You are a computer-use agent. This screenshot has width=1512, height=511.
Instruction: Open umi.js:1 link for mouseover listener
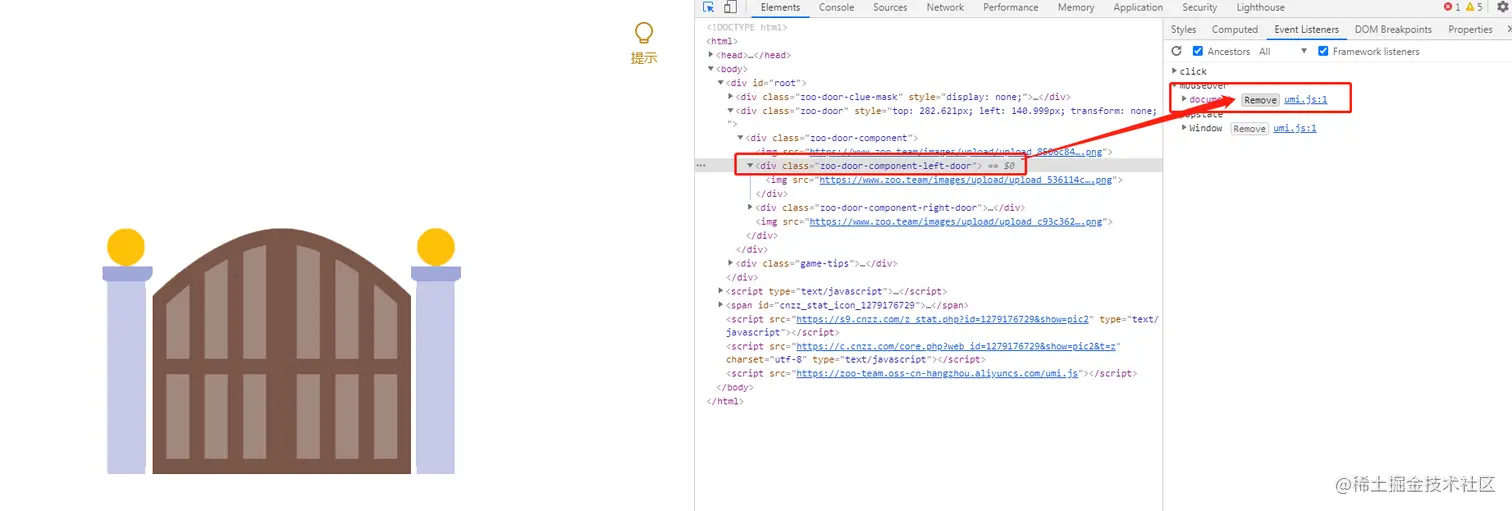click(x=1306, y=100)
